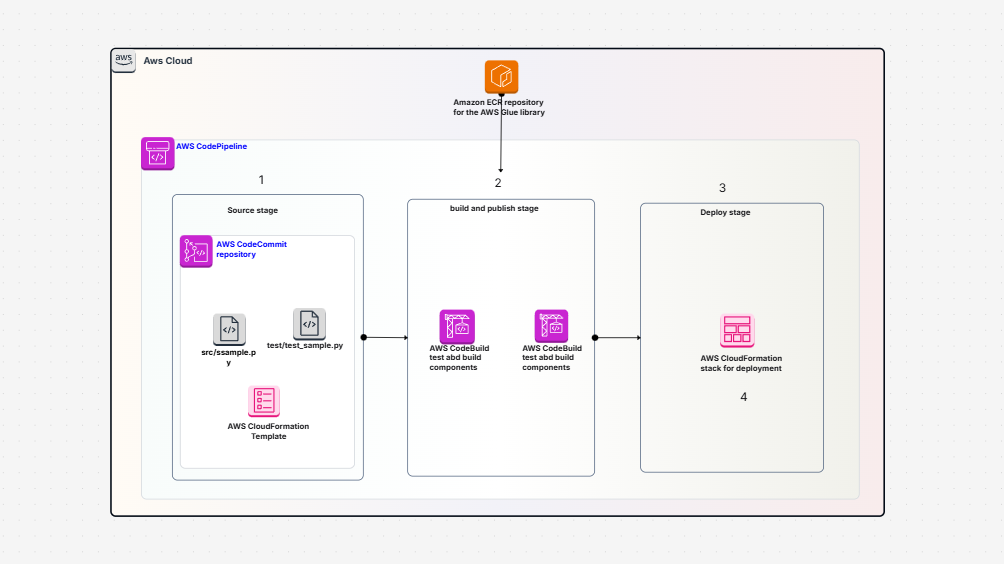Click the AWS cloud logo icon
The width and height of the screenshot is (1004, 564).
[x=124, y=61]
